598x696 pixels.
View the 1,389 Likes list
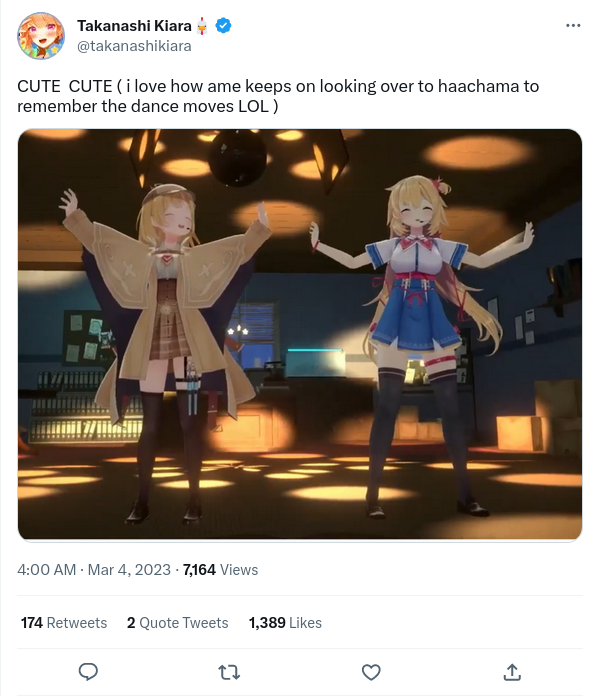(285, 623)
